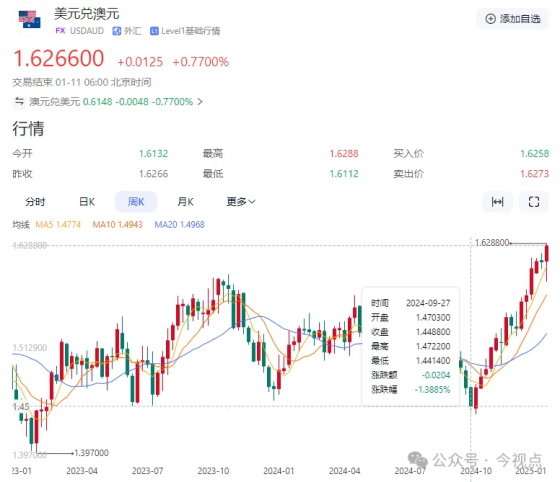Click the USD/AUD flag pair icon
The height and width of the screenshot is (482, 560).
pyautogui.click(x=30, y=20)
